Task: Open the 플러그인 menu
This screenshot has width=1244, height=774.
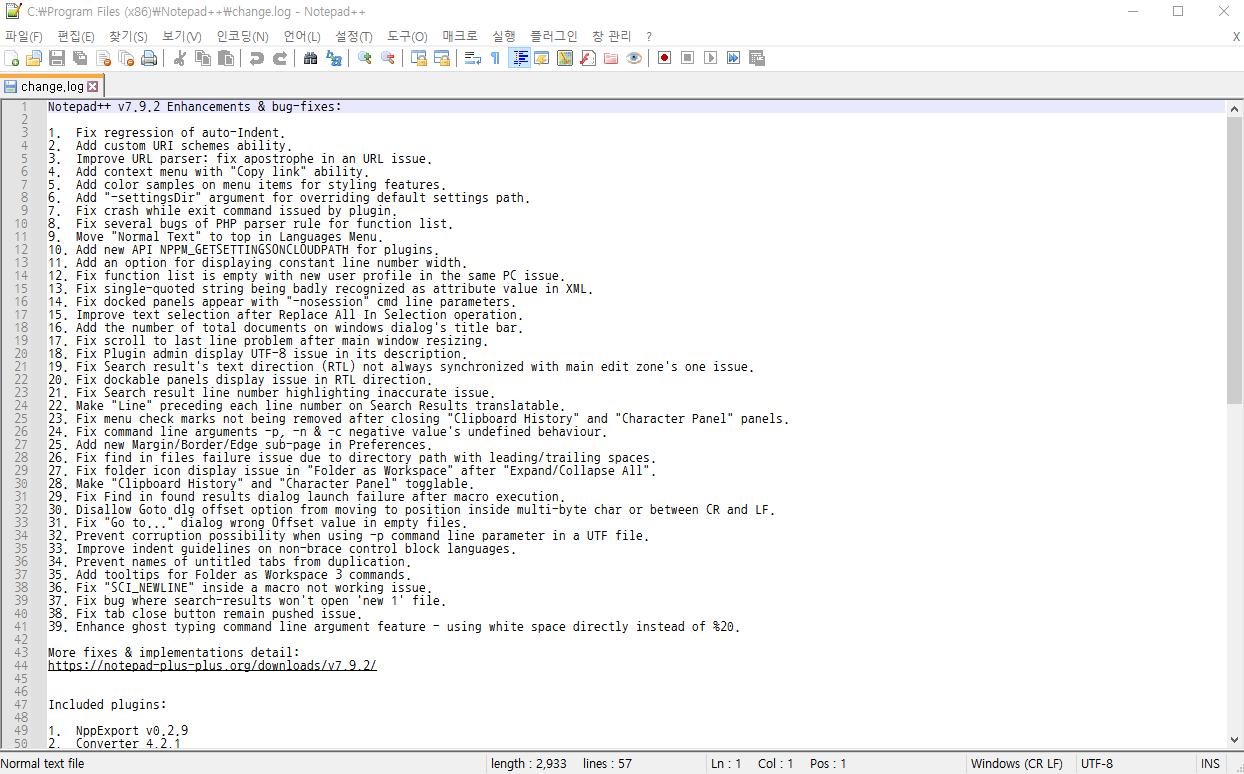Action: (x=554, y=37)
